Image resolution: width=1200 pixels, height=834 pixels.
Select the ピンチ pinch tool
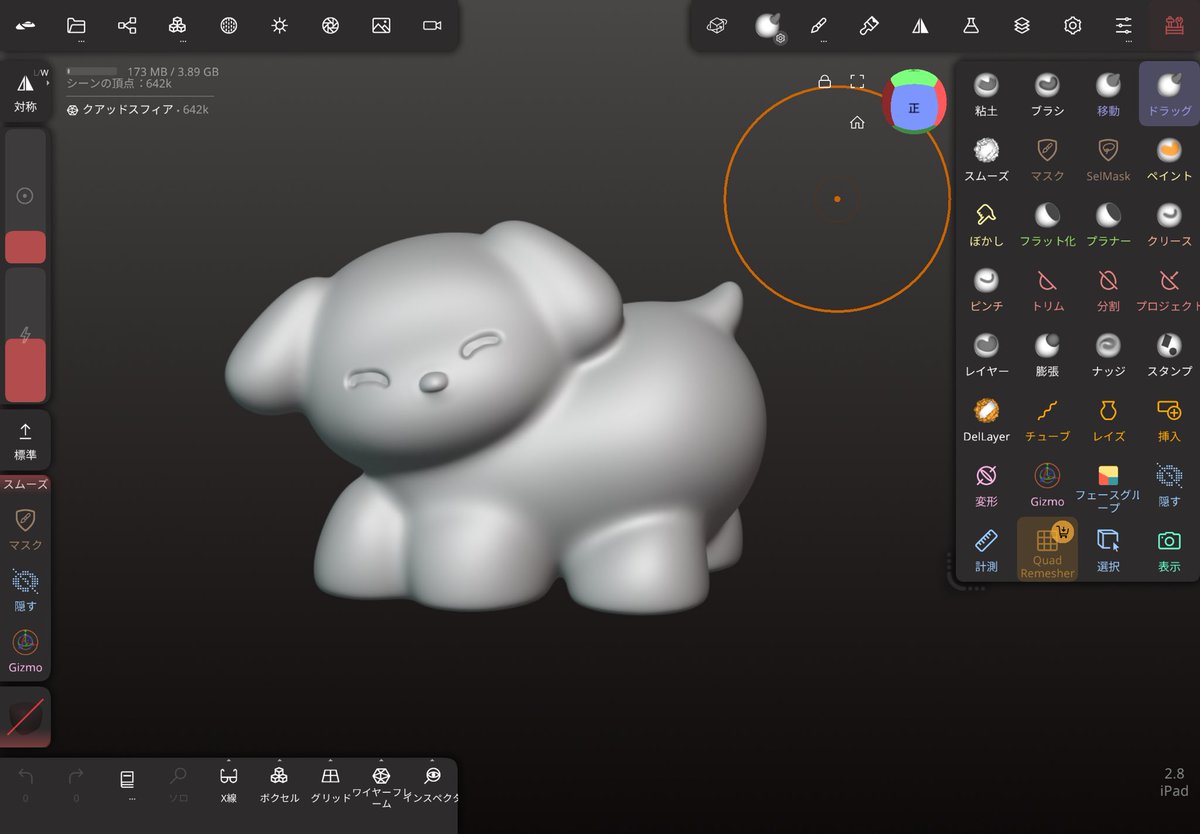pyautogui.click(x=986, y=289)
